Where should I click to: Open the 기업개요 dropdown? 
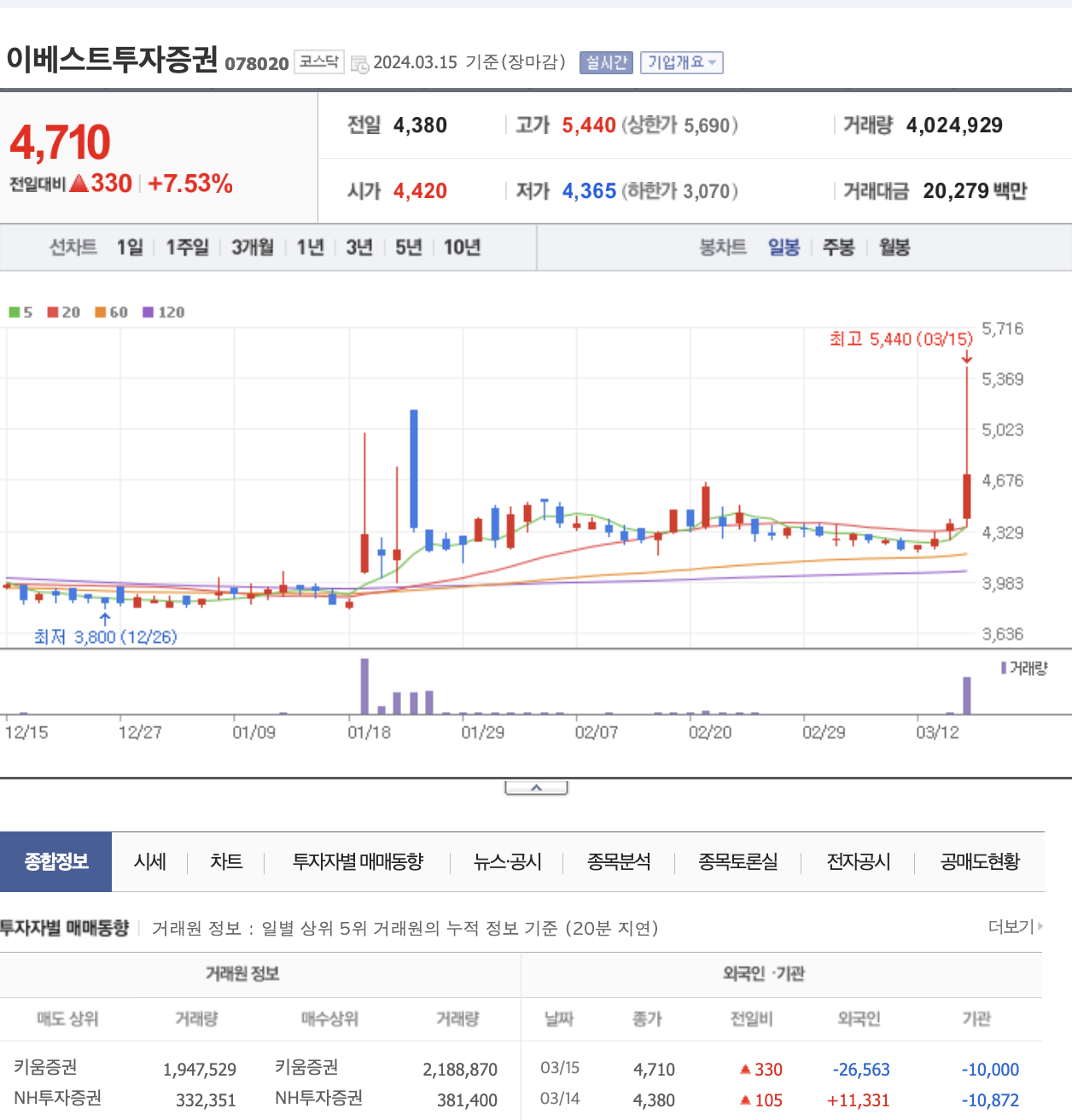tap(682, 62)
